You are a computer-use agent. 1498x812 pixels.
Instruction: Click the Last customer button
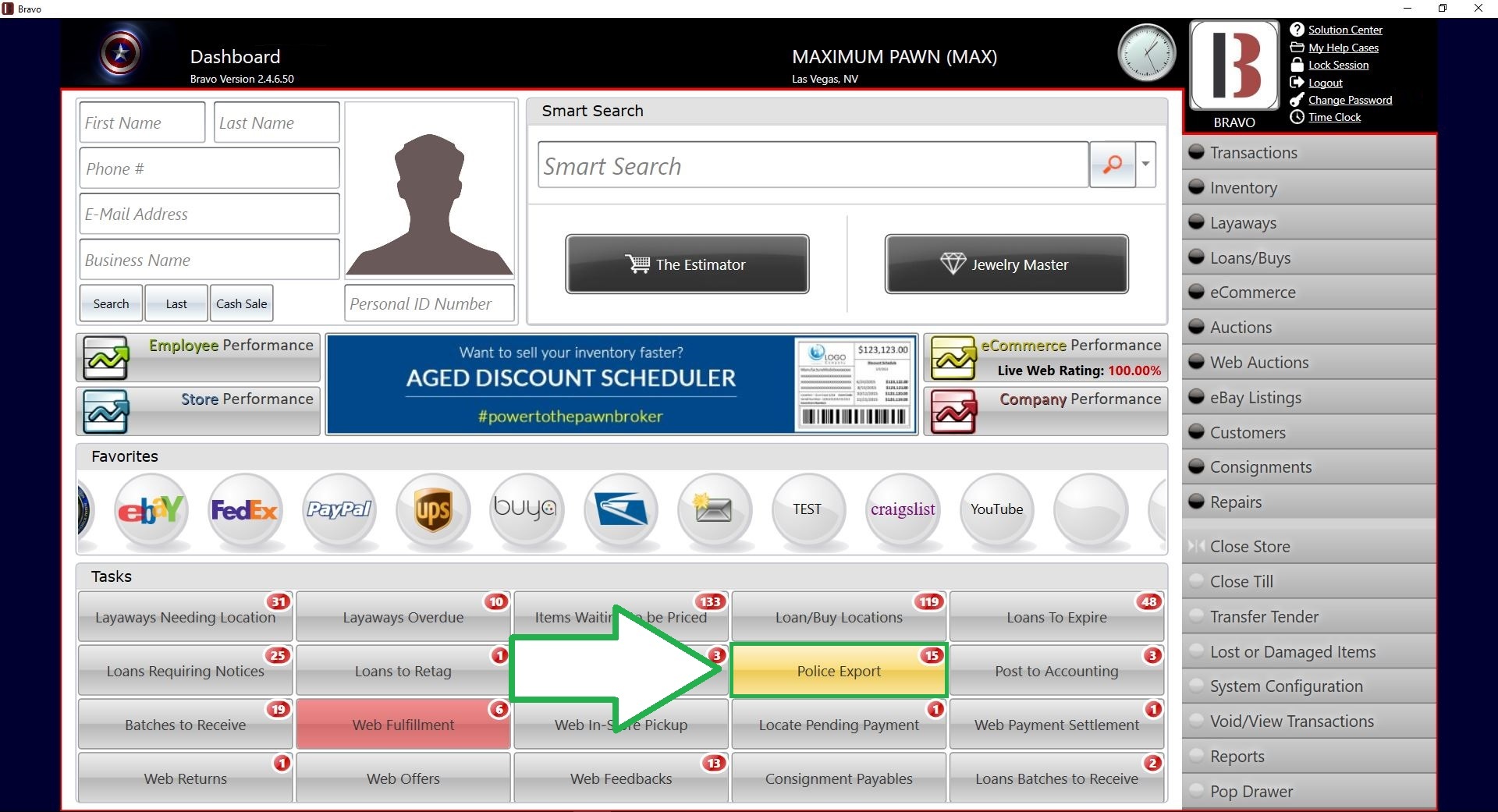[176, 303]
